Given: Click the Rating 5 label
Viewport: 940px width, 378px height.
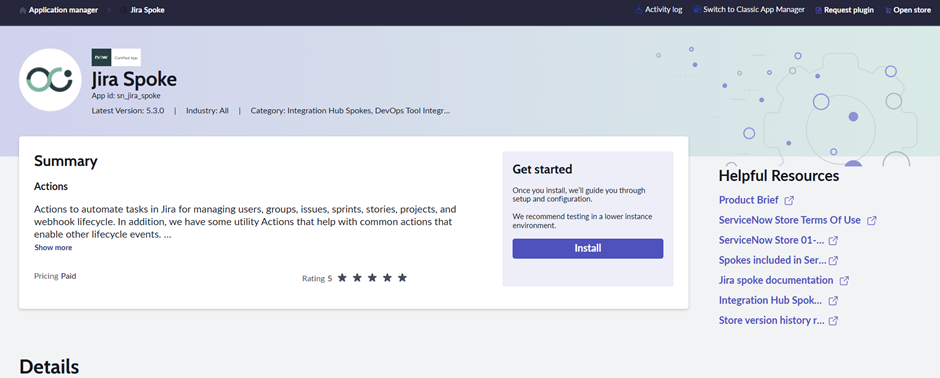Looking at the screenshot, I should (x=317, y=279).
